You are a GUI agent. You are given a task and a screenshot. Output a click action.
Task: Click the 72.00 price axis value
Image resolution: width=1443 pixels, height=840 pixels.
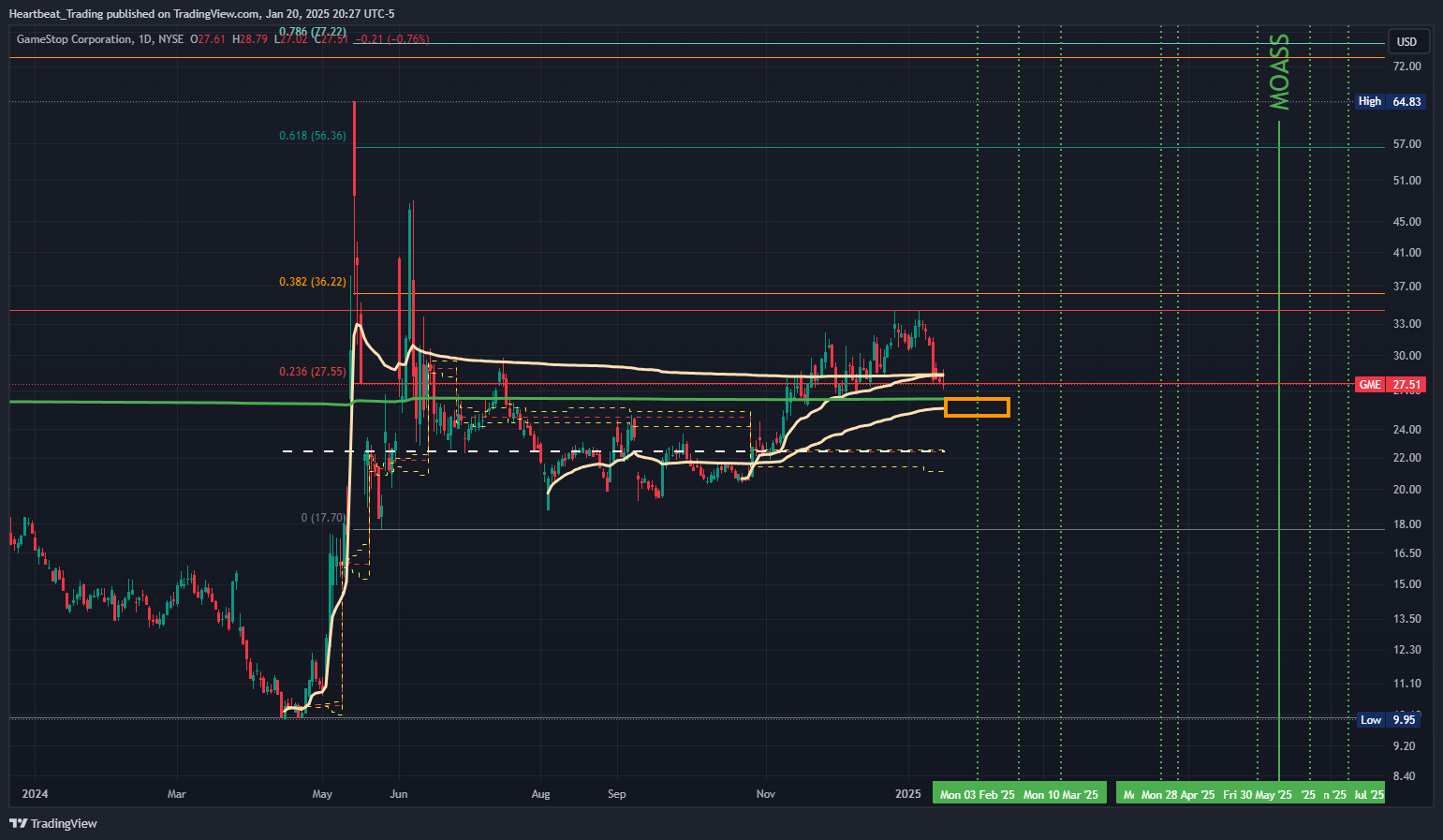click(x=1406, y=66)
